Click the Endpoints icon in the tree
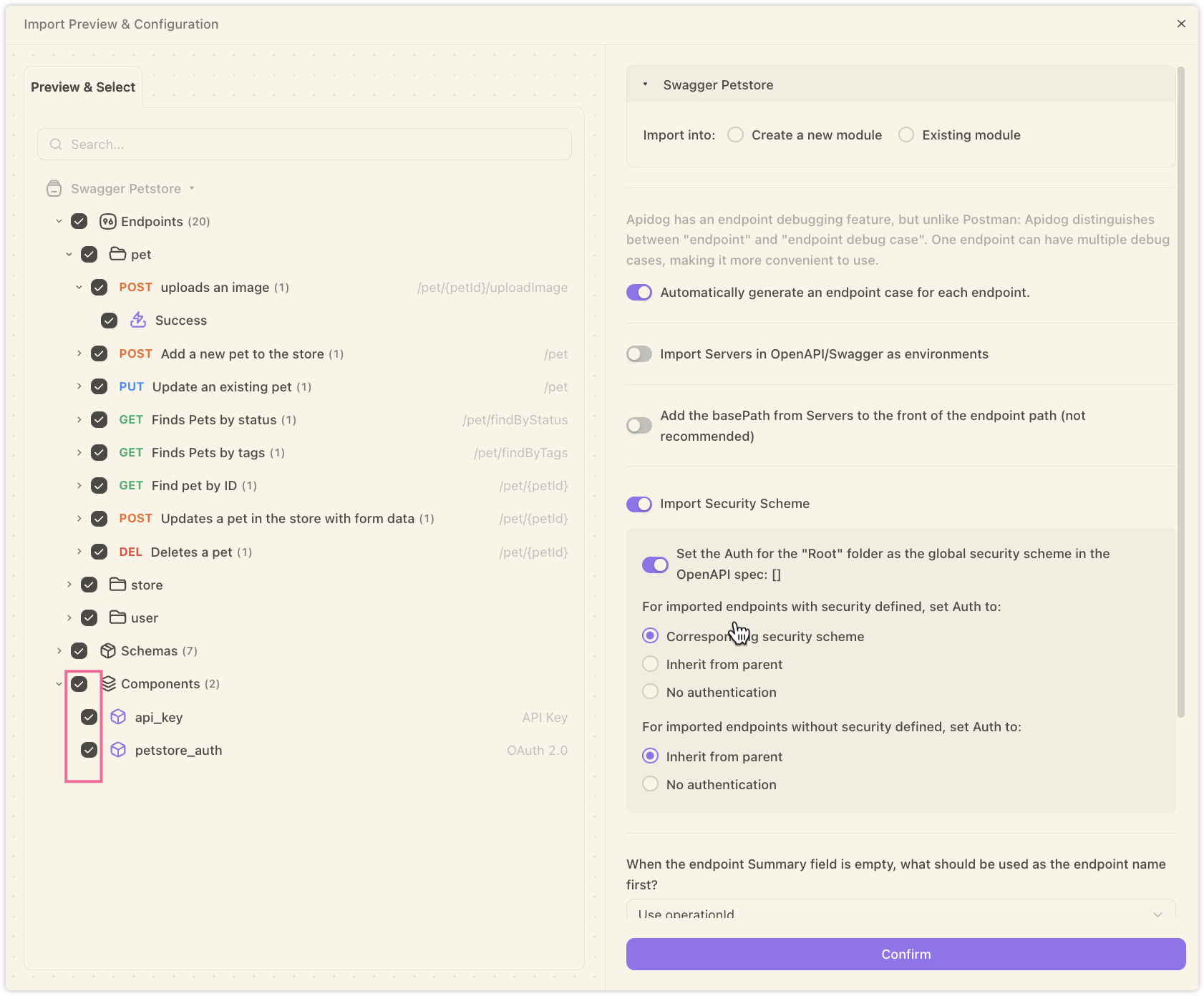Screen dimensions: 1204x996 108,222
